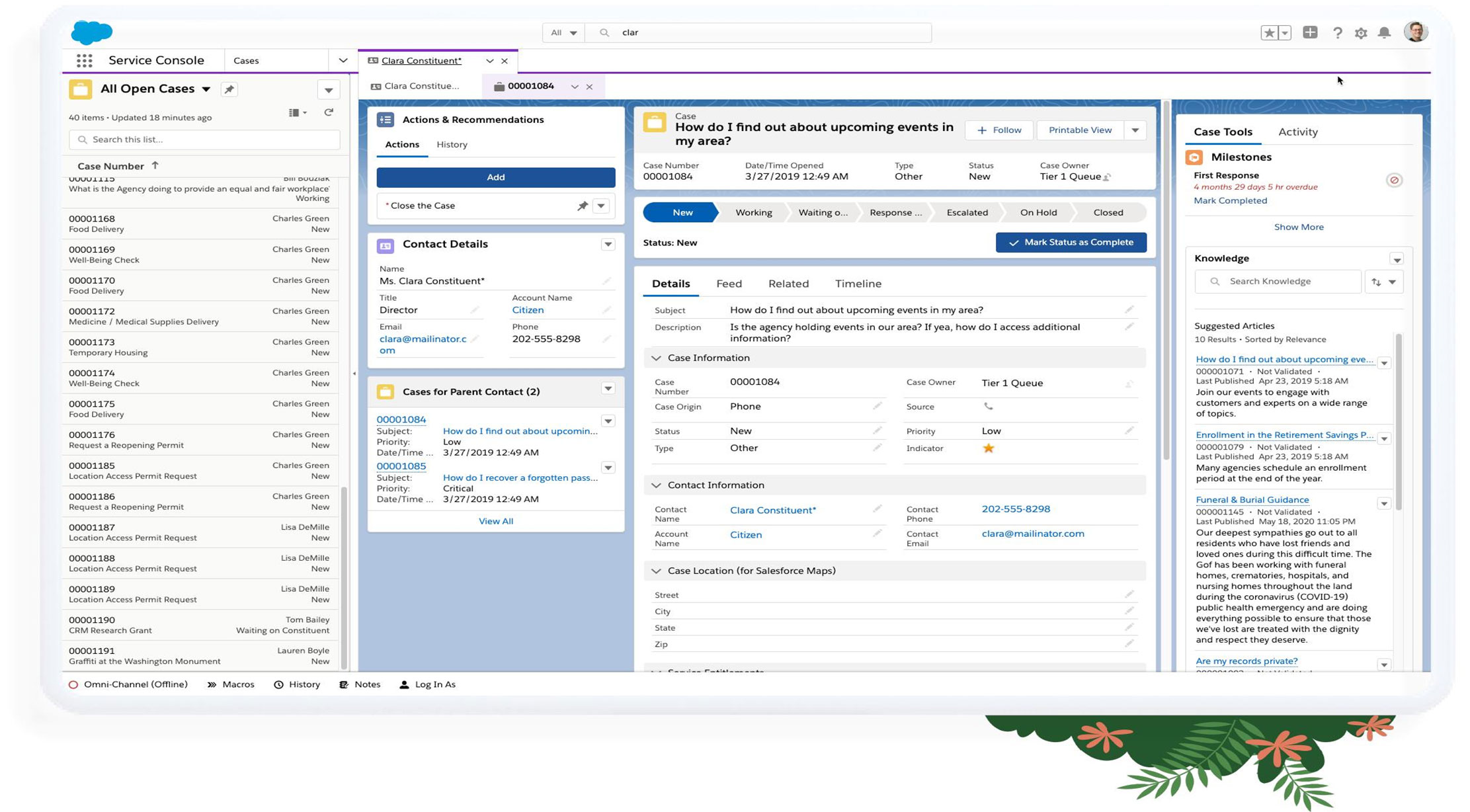
Task: Open list view controls dropdown button
Action: pyautogui.click(x=328, y=90)
